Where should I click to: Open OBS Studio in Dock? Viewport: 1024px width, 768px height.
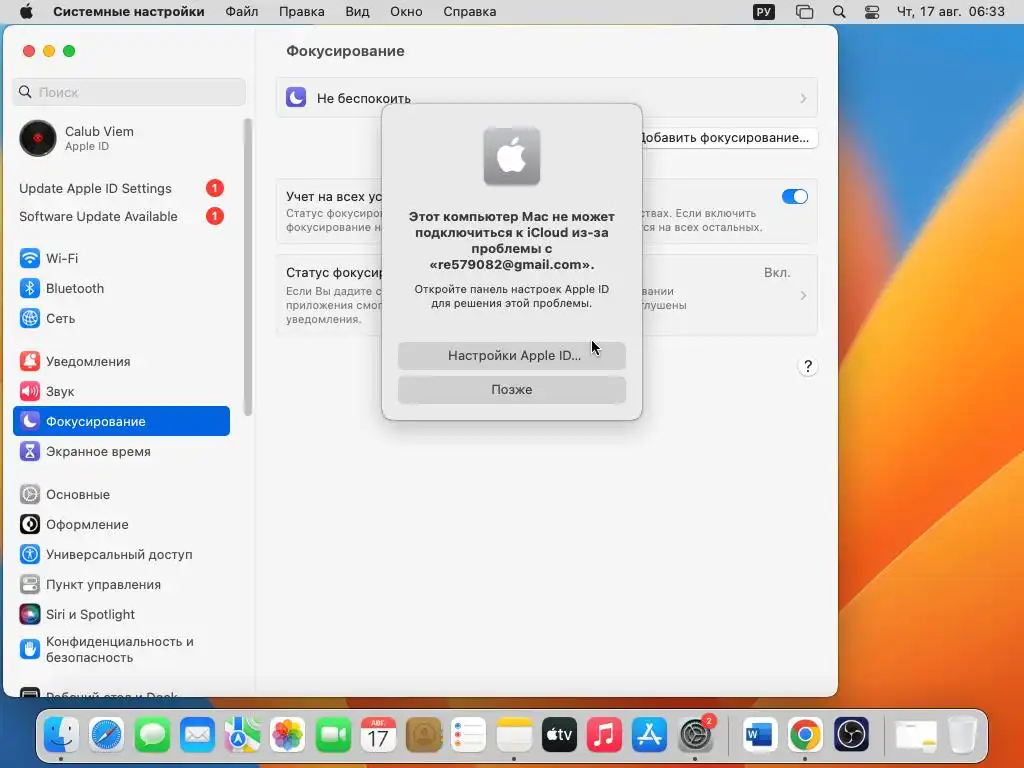[851, 735]
